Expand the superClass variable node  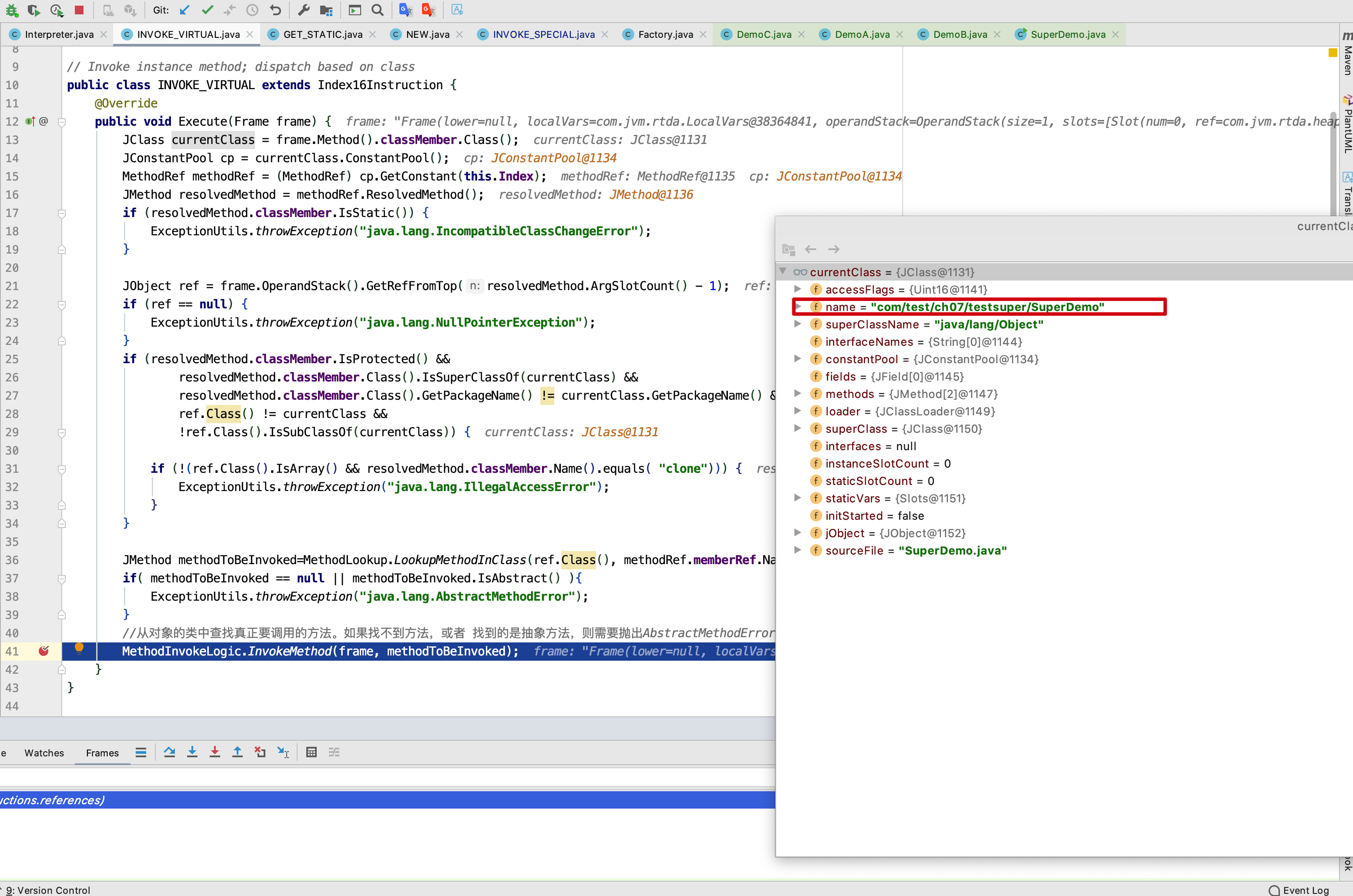(x=798, y=428)
